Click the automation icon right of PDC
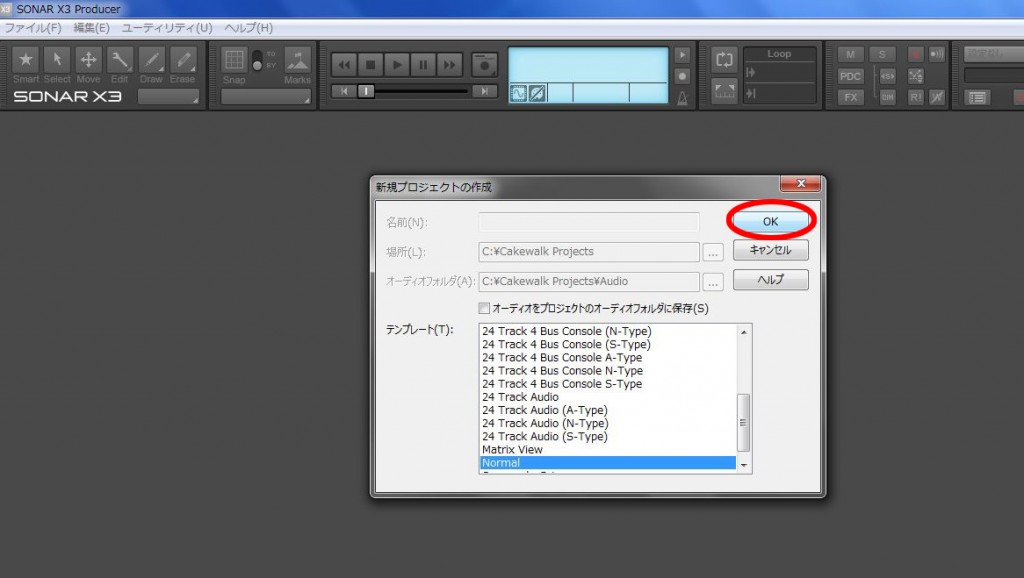Image resolution: width=1024 pixels, height=578 pixels. 916,76
